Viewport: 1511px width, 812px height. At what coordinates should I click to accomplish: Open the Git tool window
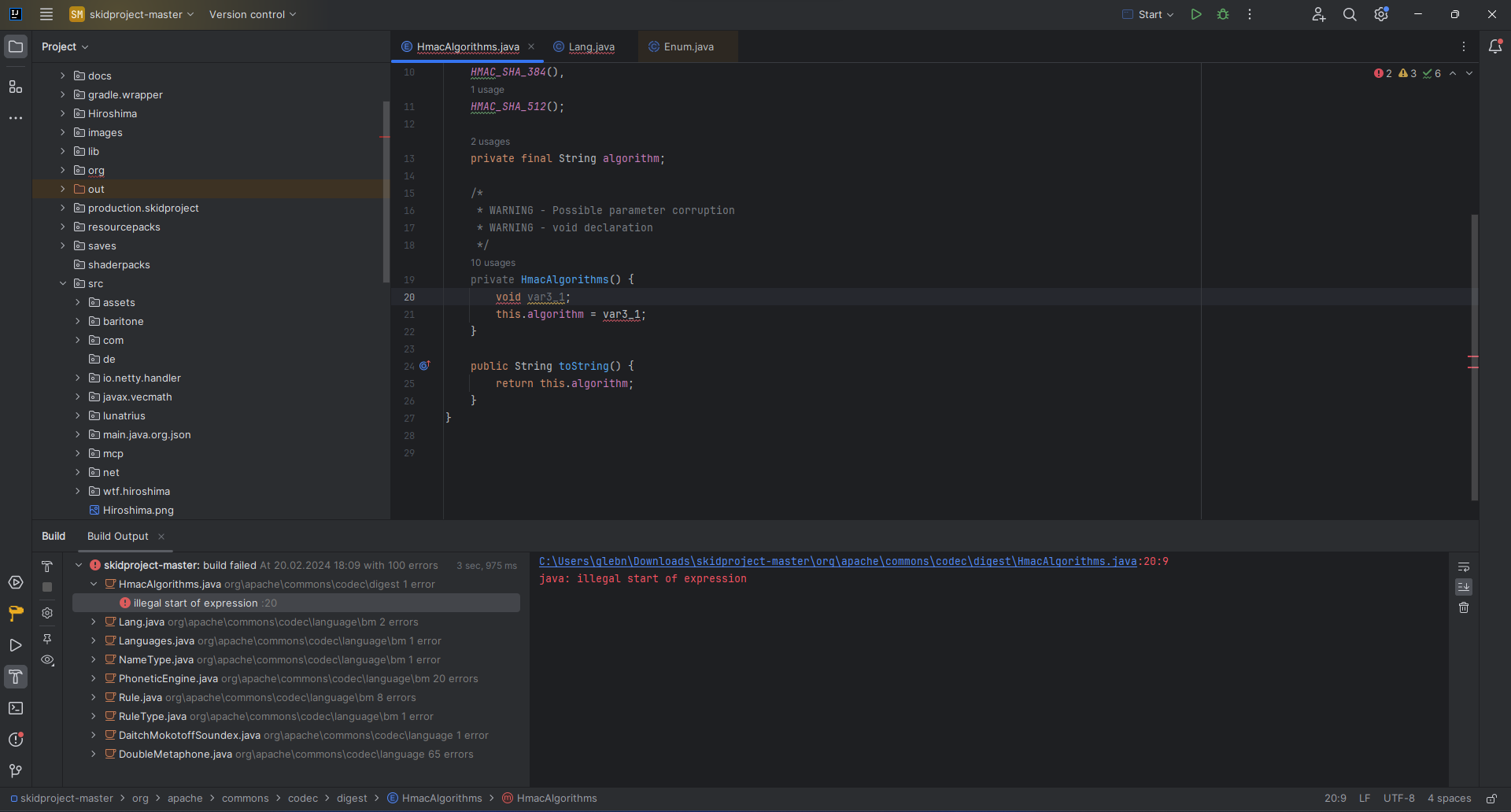coord(16,771)
